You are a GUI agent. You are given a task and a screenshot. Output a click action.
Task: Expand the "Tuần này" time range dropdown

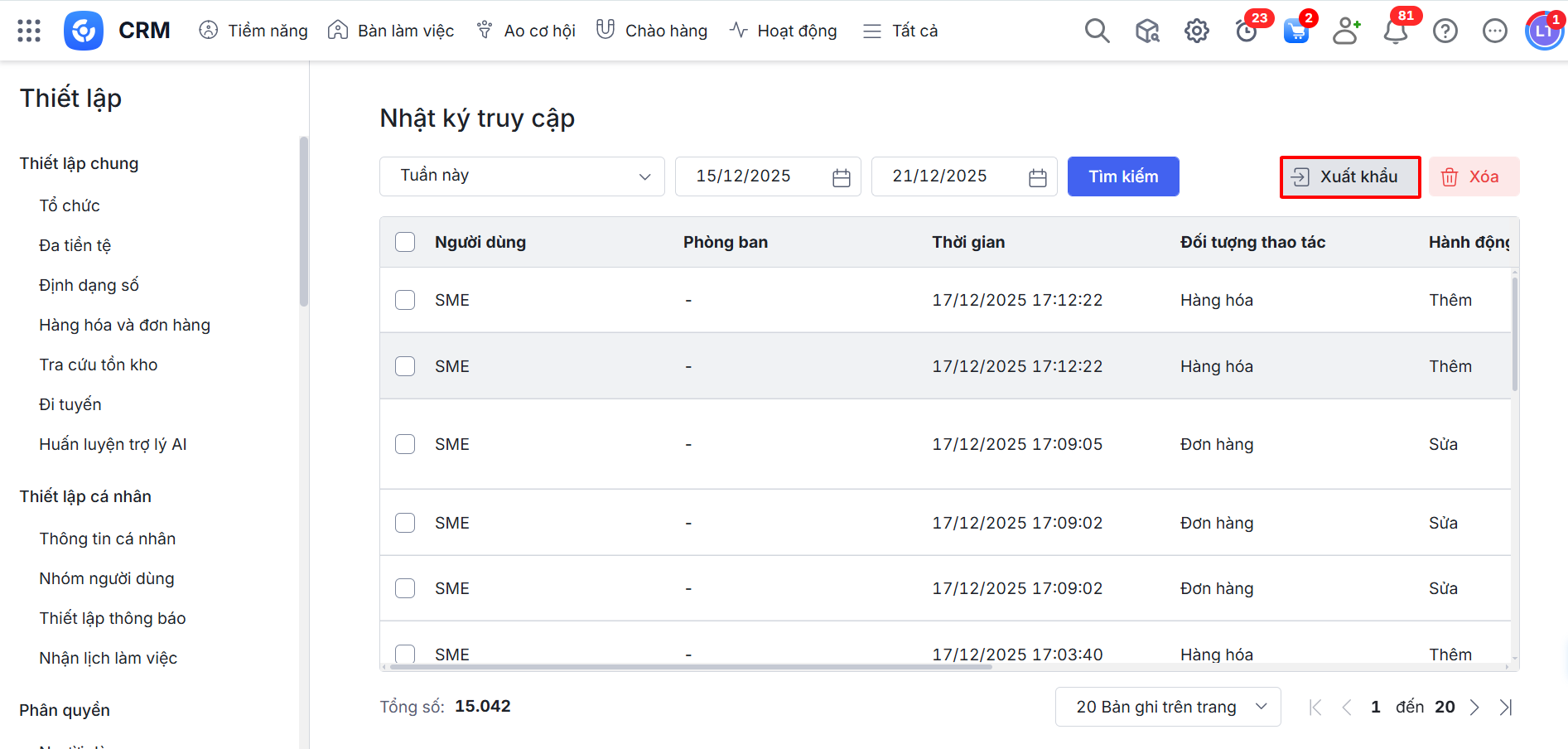[x=522, y=176]
